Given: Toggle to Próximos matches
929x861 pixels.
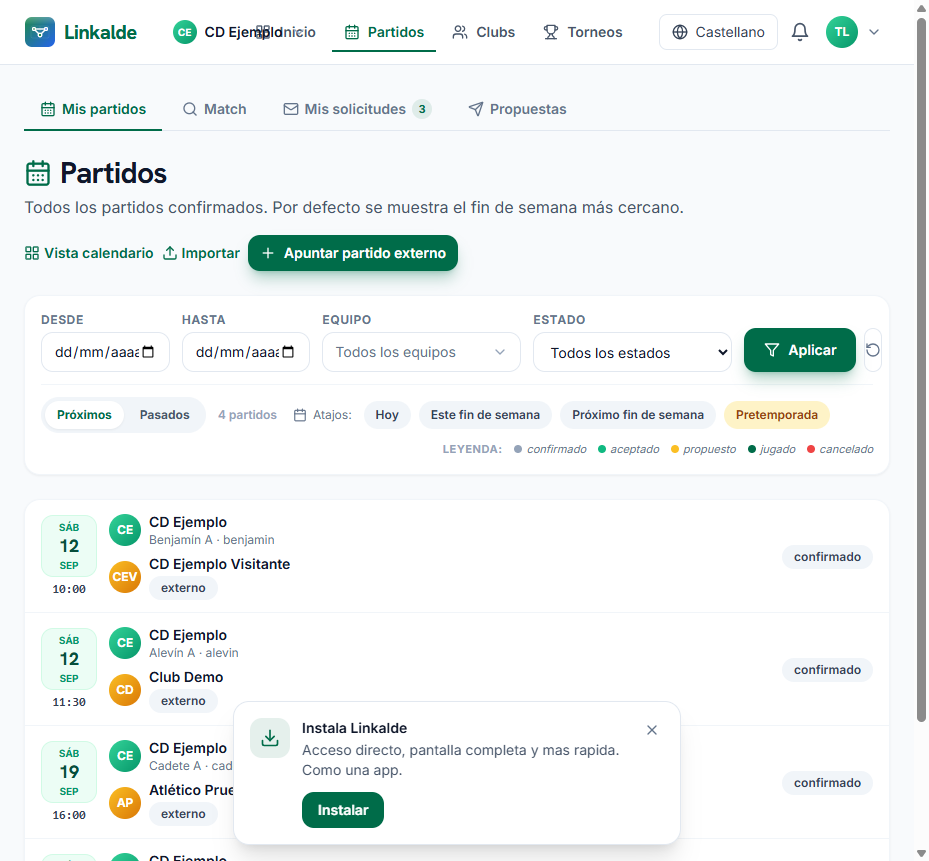Looking at the screenshot, I should 84,415.
